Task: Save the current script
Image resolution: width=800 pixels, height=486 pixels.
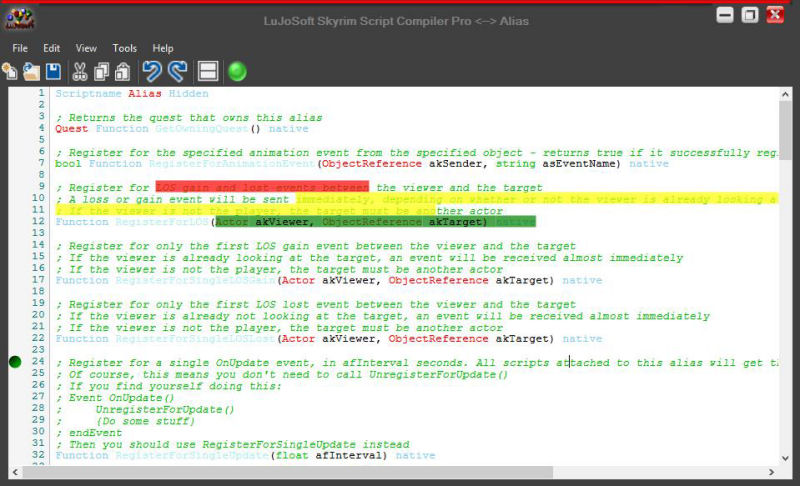Action: click(53, 71)
